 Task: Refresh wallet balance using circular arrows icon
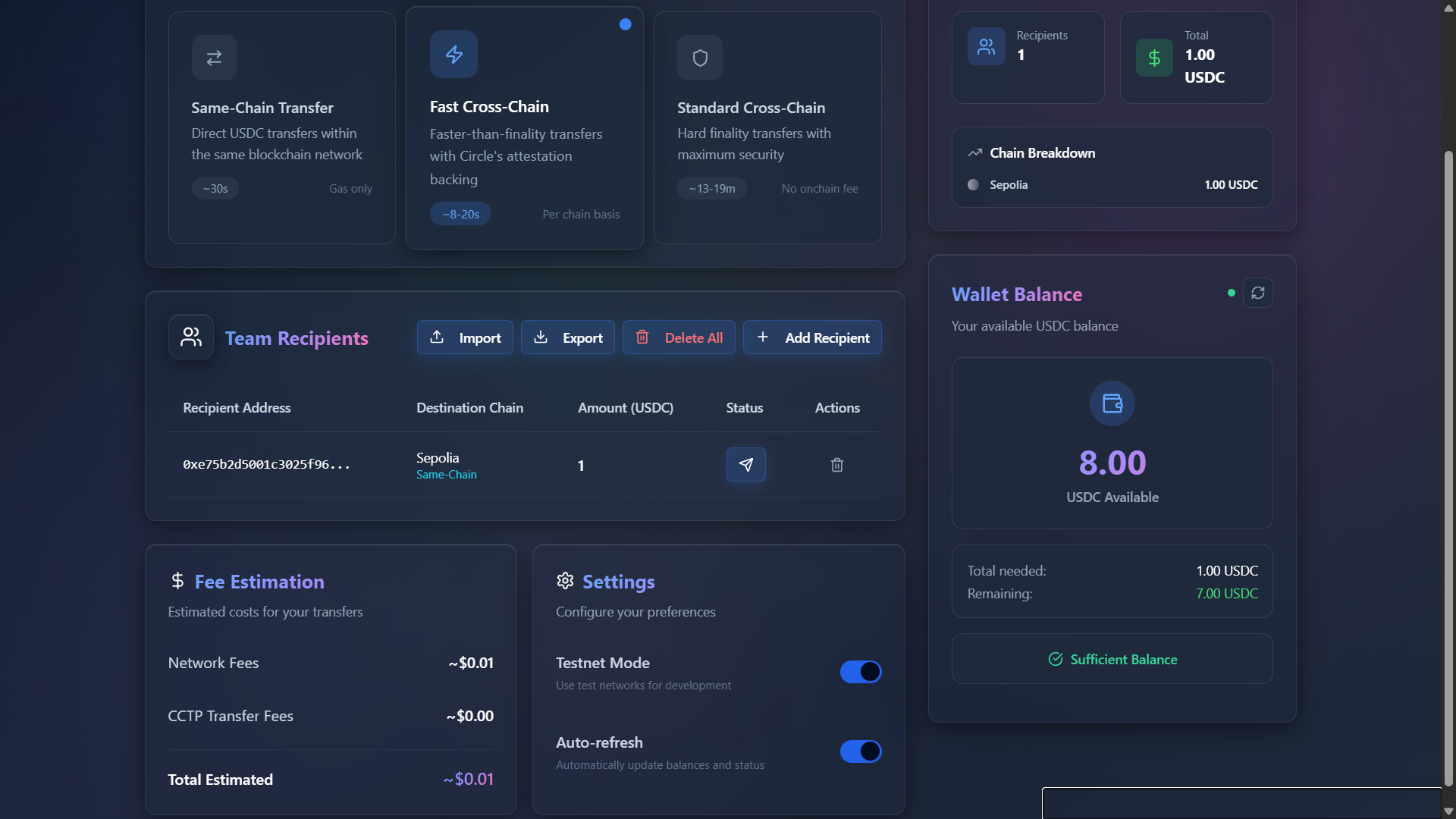1257,293
